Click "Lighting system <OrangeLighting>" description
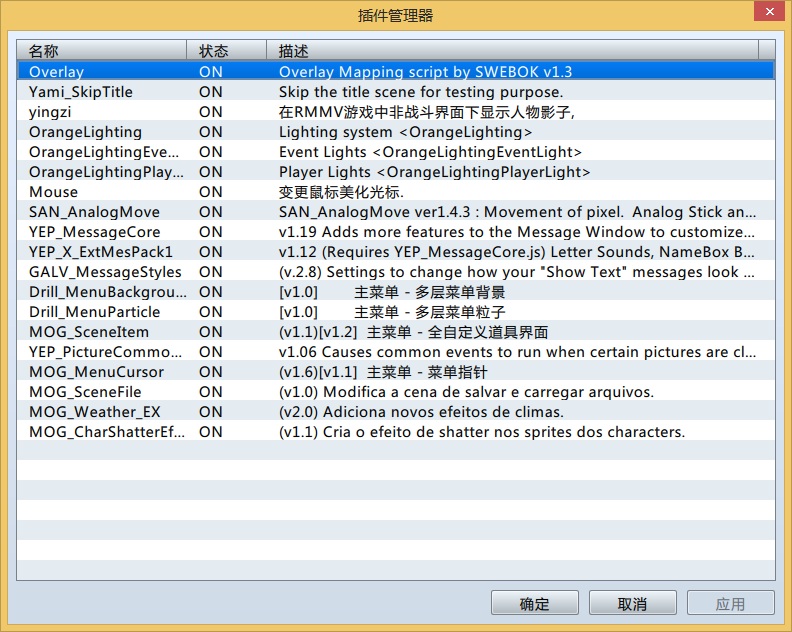Image resolution: width=792 pixels, height=632 pixels. point(405,132)
